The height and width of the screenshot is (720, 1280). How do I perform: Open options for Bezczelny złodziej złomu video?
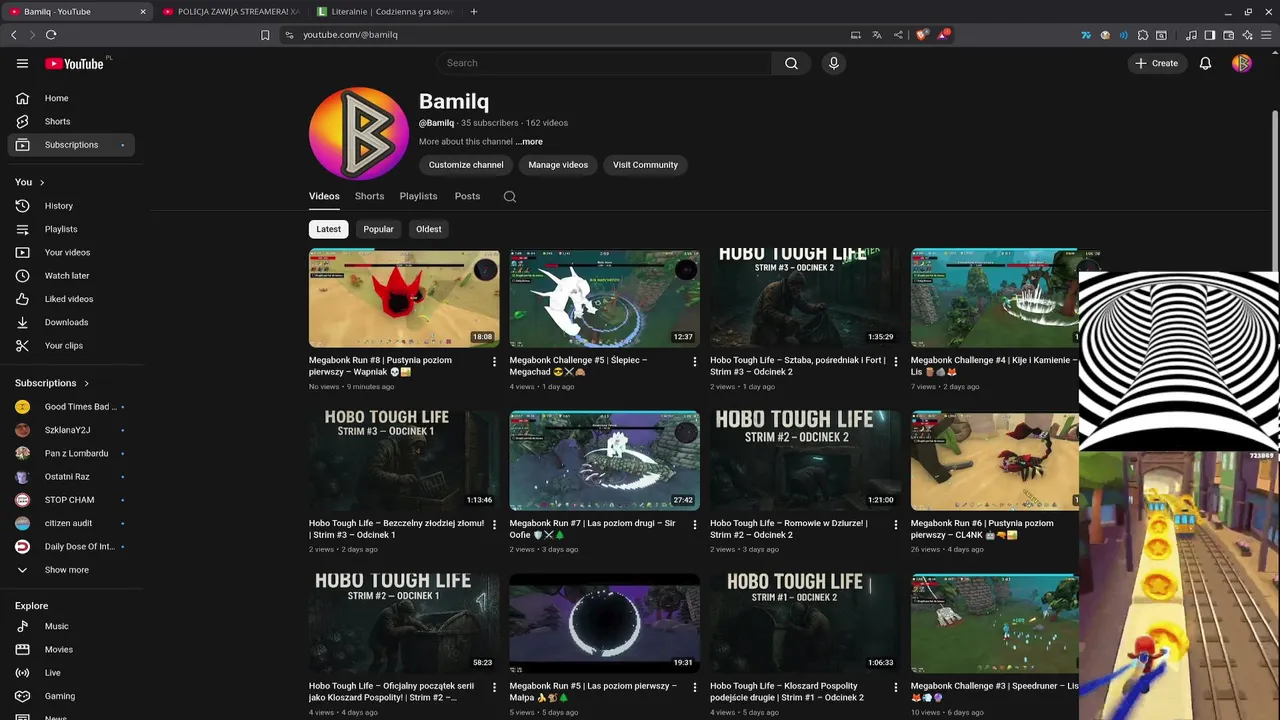coord(494,524)
